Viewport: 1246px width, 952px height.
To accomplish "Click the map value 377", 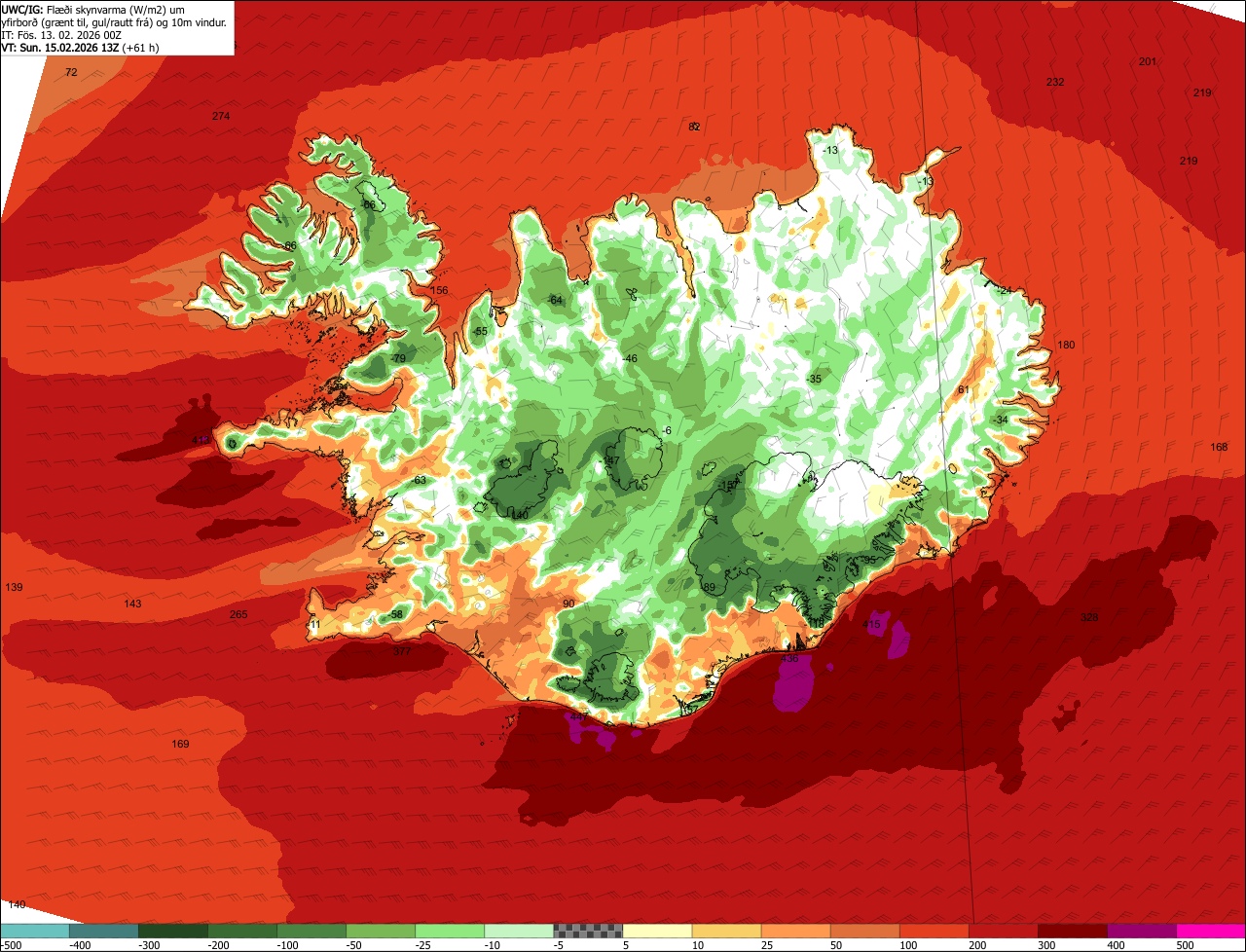I will (x=402, y=651).
